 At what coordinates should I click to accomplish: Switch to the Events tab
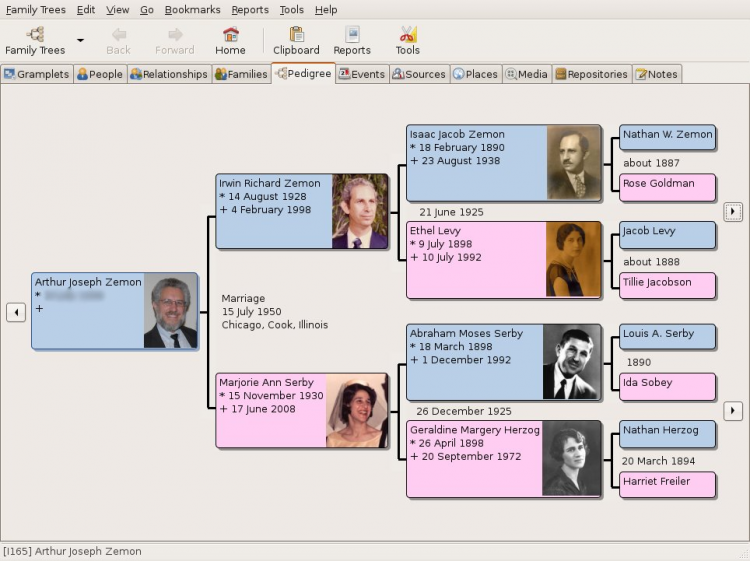pos(361,74)
